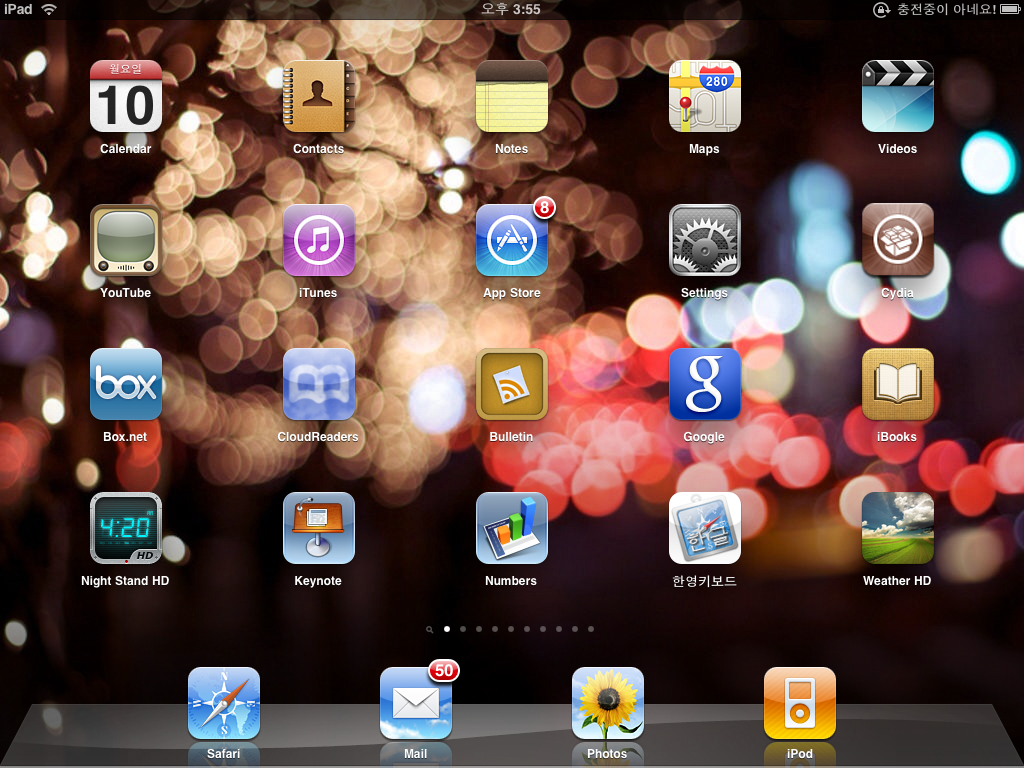
Task: Launch iPod from the dock
Action: coord(799,703)
